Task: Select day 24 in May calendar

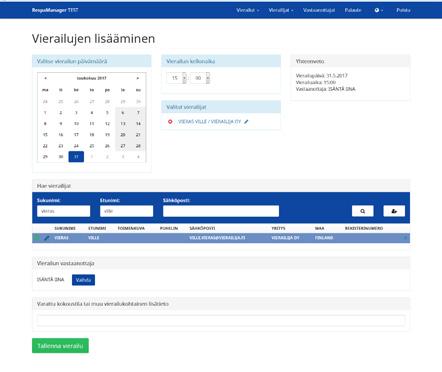Action: click(76, 146)
